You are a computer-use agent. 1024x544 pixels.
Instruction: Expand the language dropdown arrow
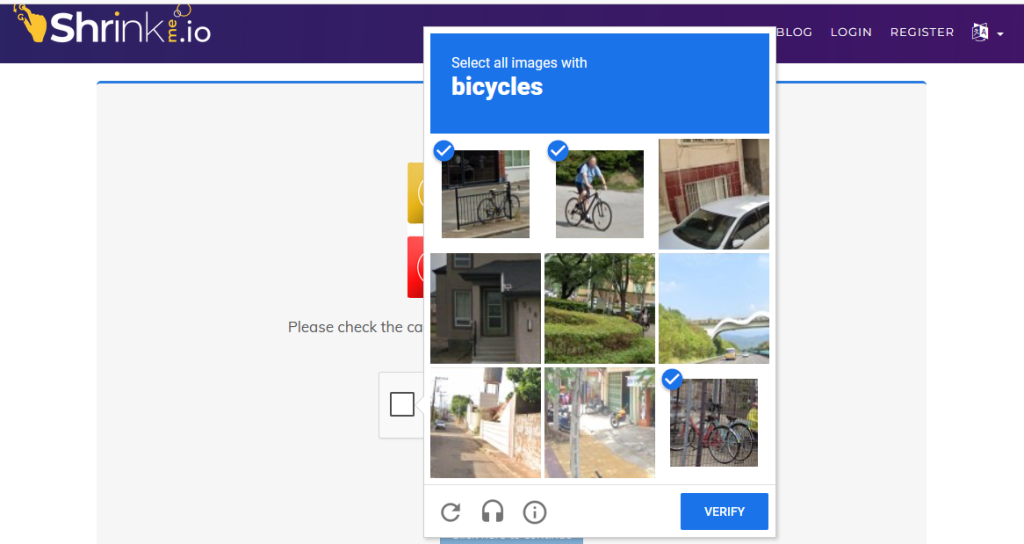1000,34
